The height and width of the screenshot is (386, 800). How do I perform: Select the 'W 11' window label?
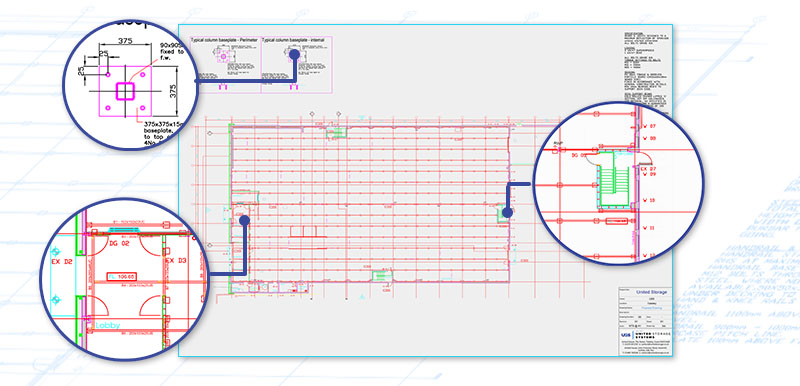[x=649, y=228]
